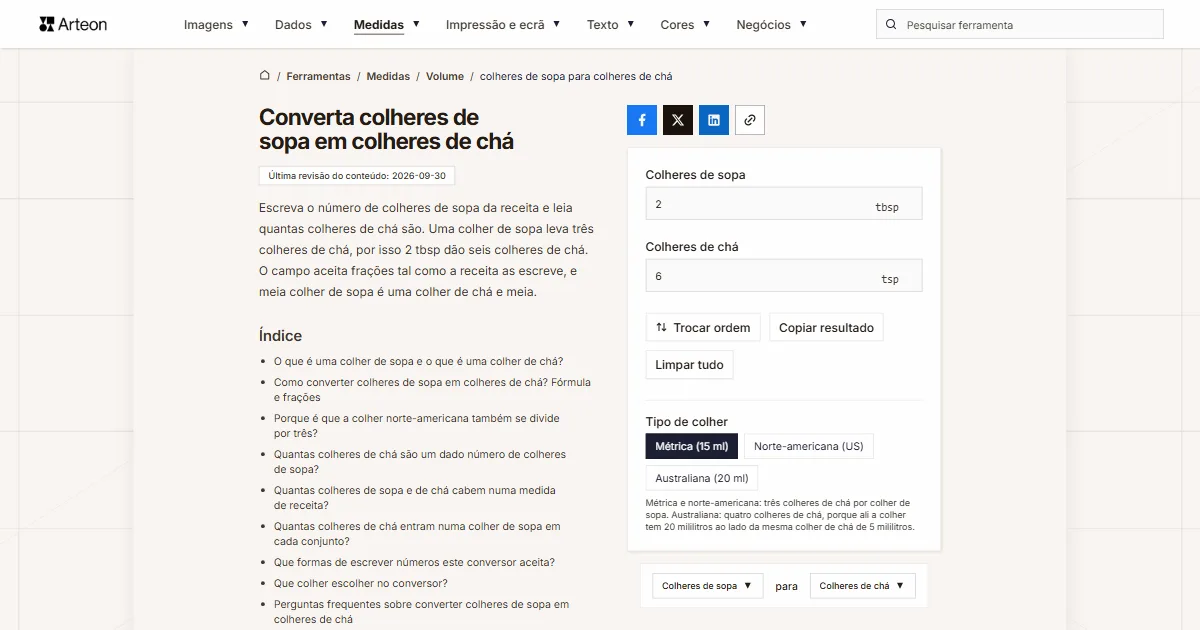Select Métrica (15 ml) spoon type

pos(692,446)
